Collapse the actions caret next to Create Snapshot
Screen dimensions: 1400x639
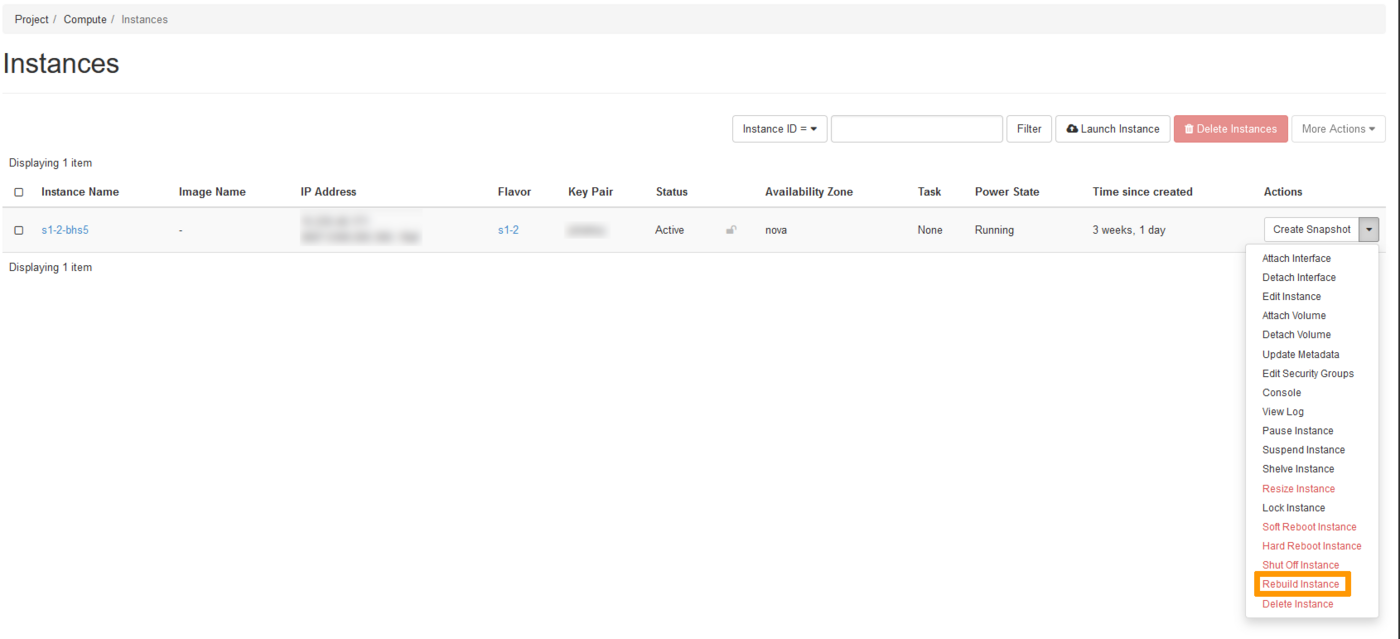pos(1369,230)
